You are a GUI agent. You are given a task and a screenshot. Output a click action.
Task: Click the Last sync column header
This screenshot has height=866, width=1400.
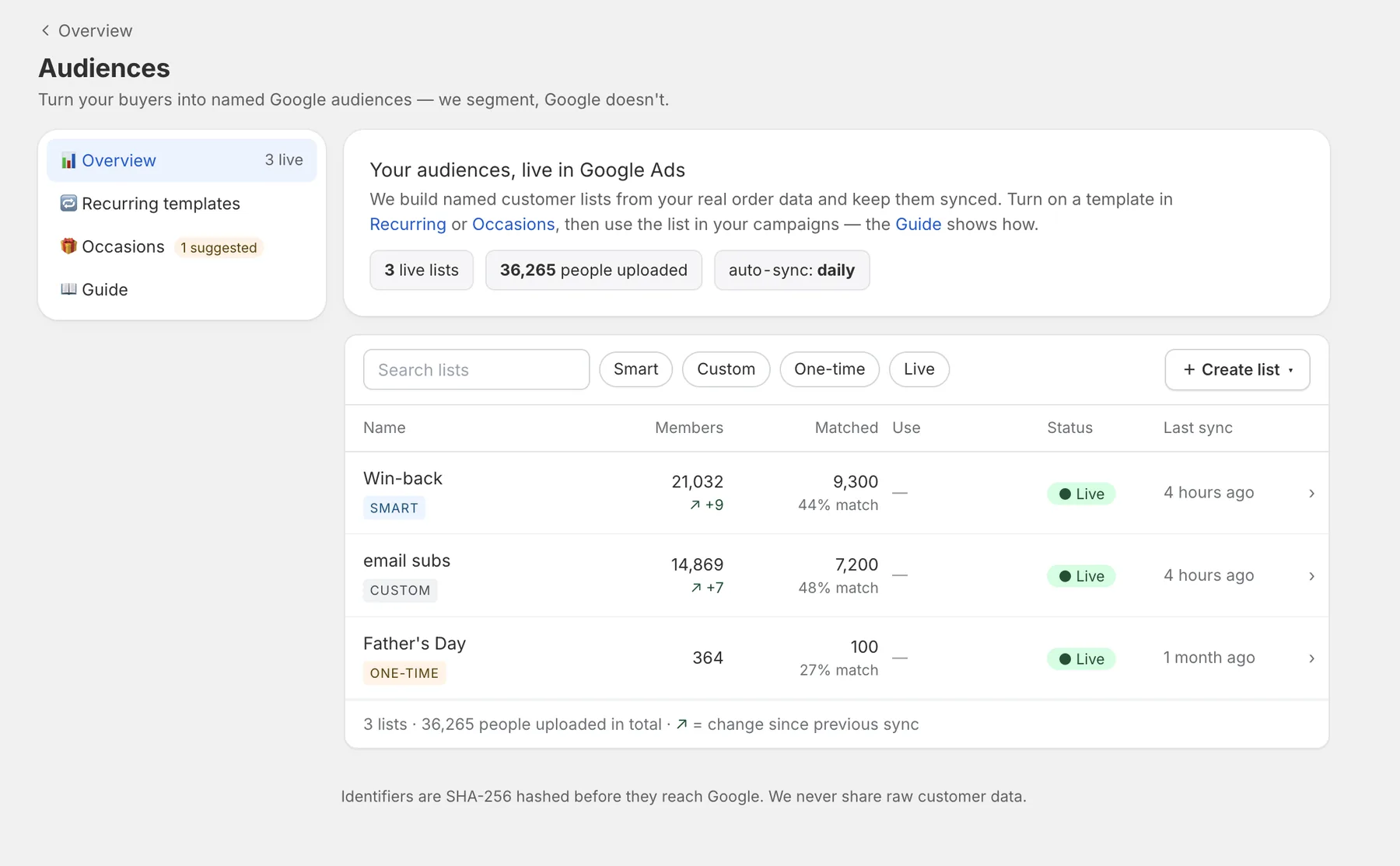[1198, 428]
